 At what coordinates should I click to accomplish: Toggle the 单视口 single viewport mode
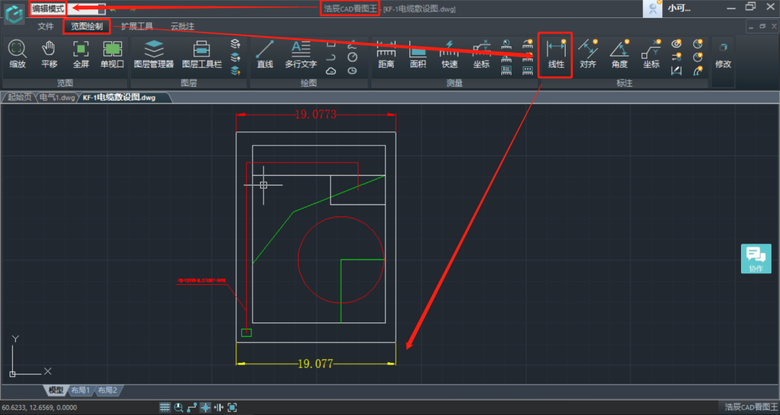pyautogui.click(x=112, y=53)
